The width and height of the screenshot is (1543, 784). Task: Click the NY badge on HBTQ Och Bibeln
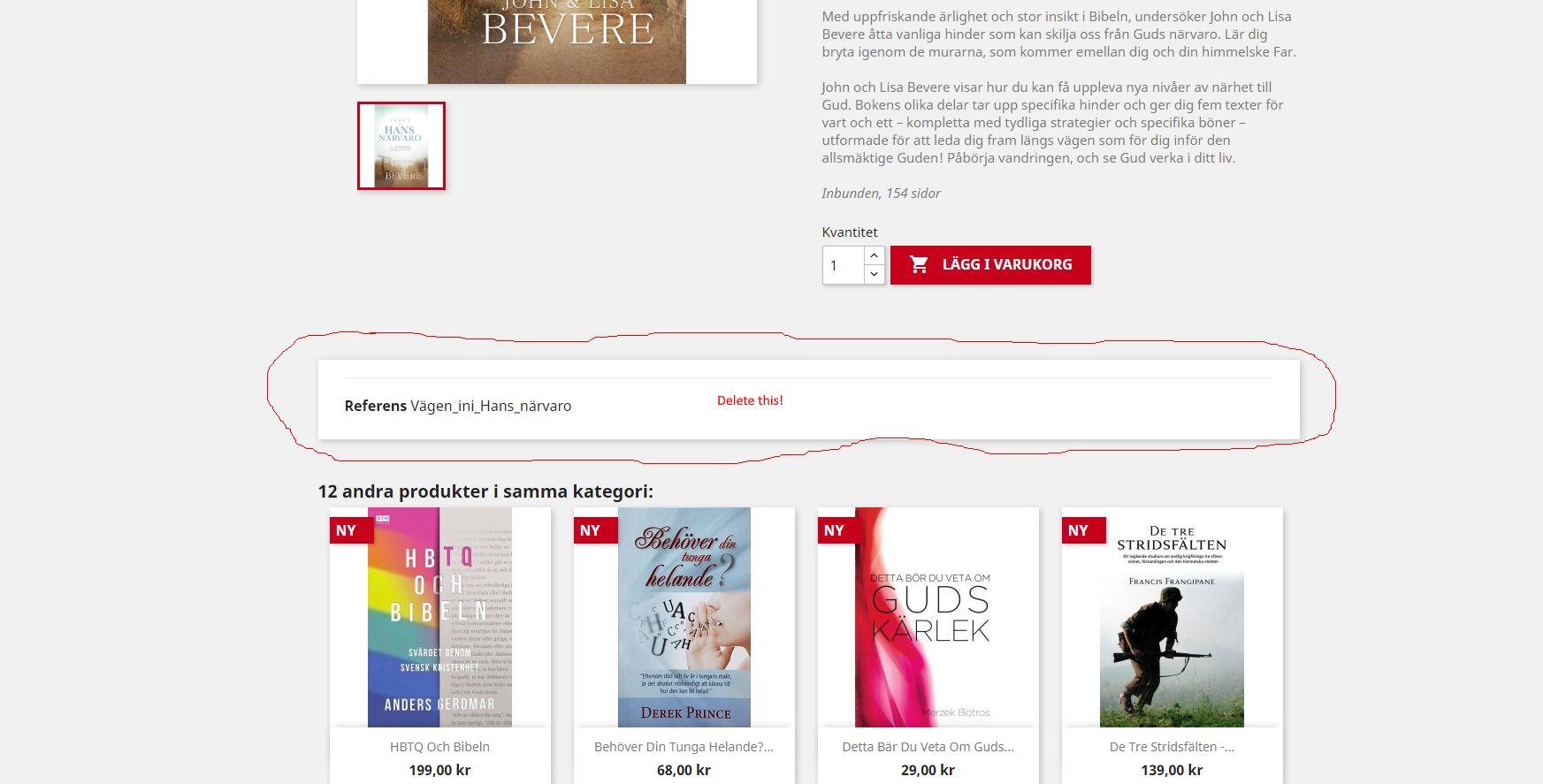point(351,530)
